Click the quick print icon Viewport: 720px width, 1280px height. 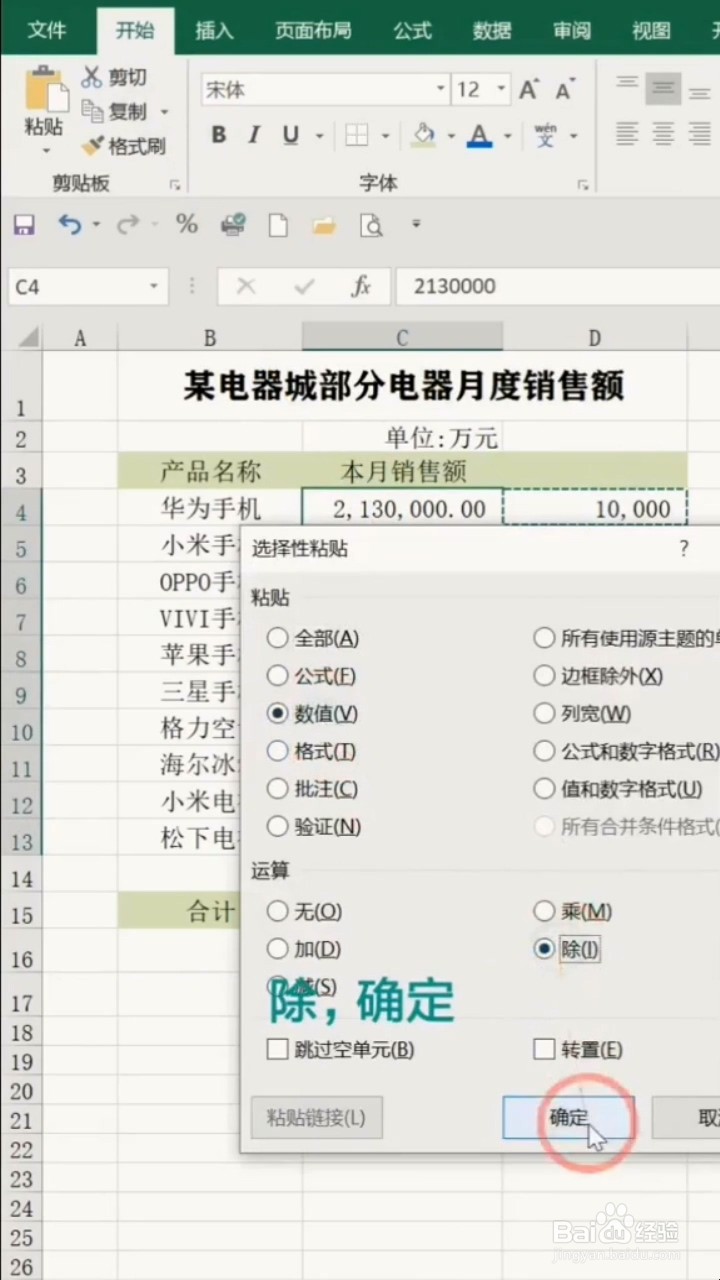233,225
